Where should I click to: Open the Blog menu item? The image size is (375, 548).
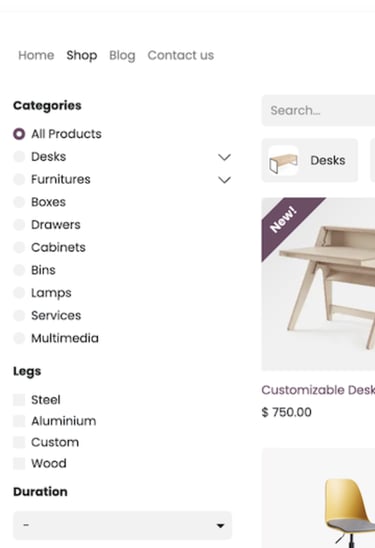(x=122, y=55)
